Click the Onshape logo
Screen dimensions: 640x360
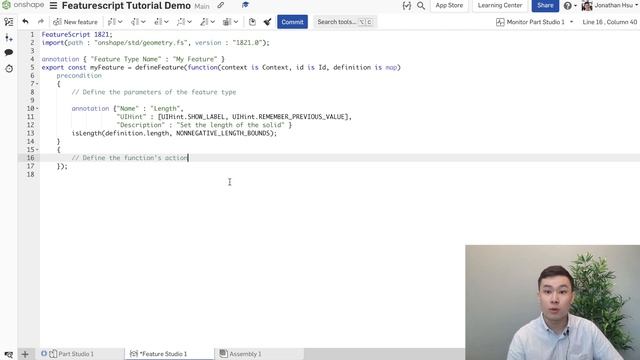pyautogui.click(x=23, y=5)
